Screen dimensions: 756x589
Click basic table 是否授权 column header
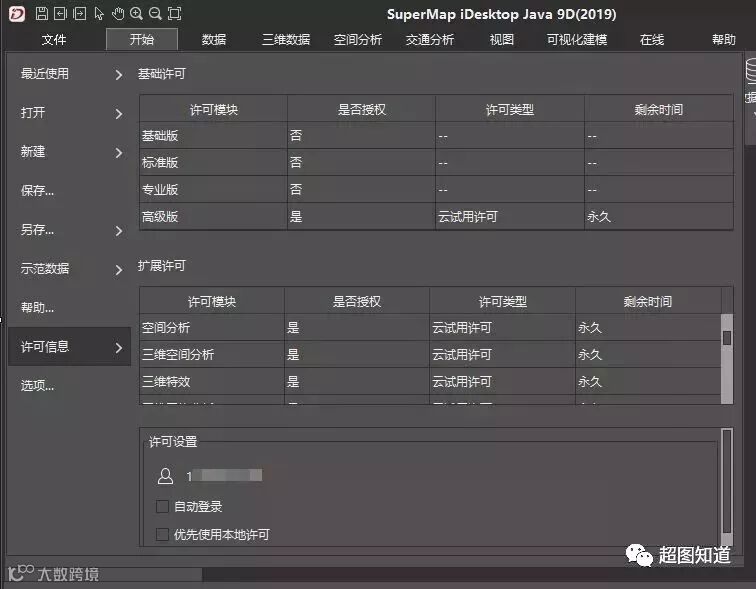(x=362, y=109)
